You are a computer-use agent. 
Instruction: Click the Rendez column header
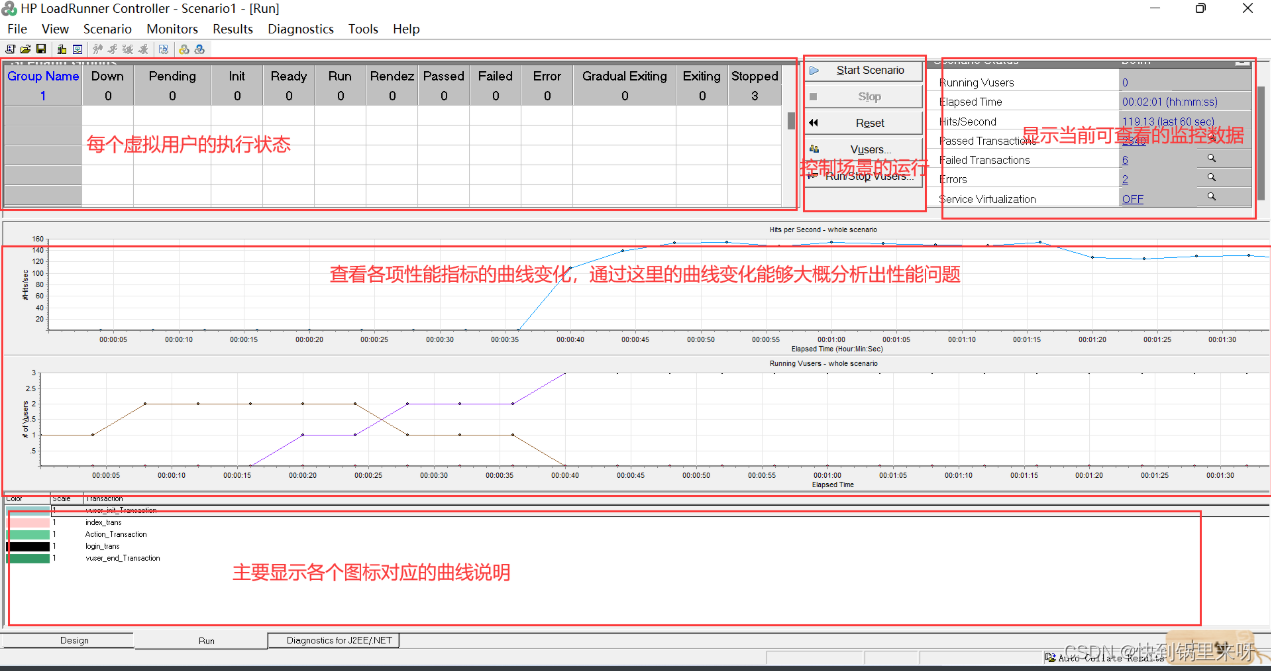(x=392, y=76)
